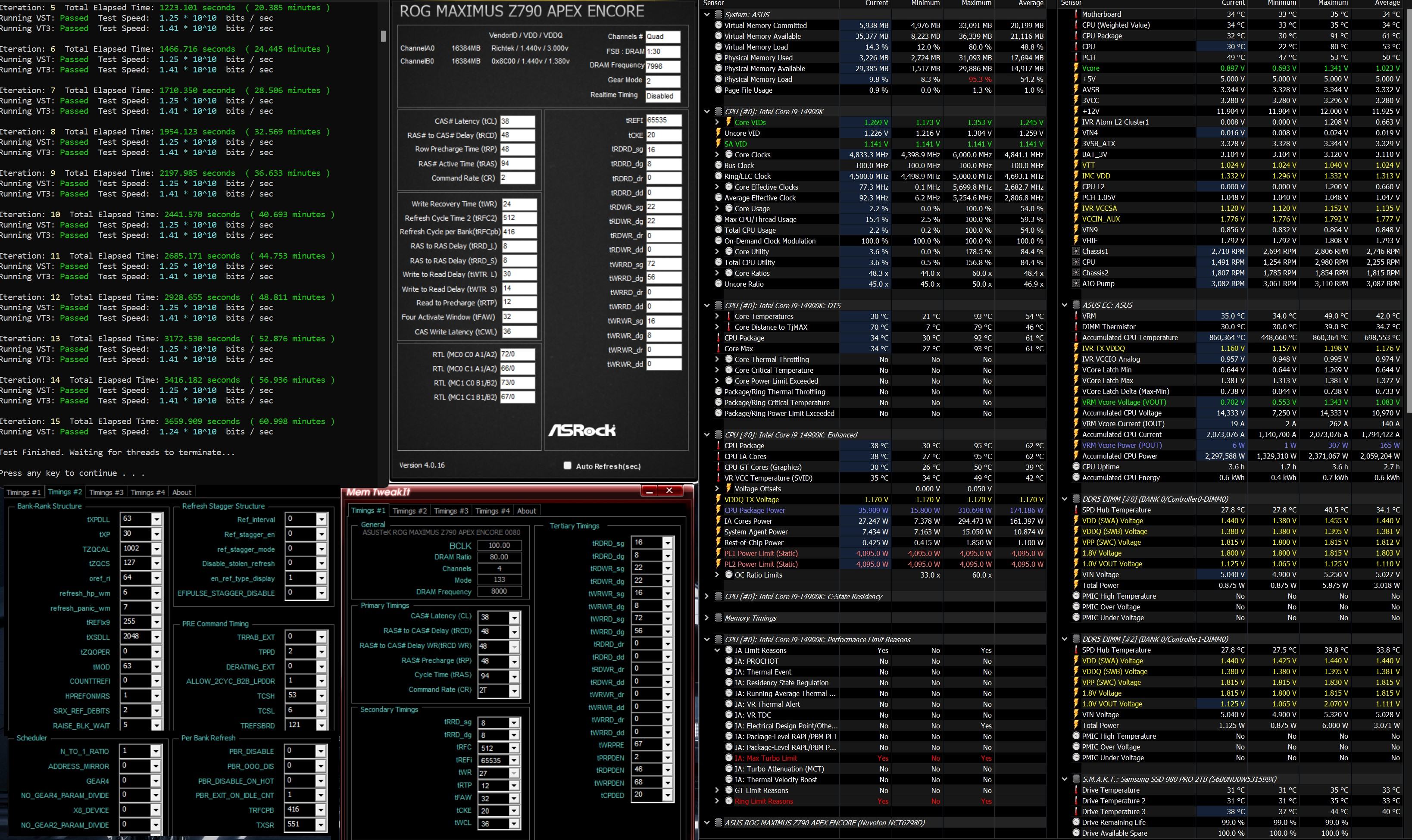Viewport: 1412px width, 840px height.
Task: Click the clock icon beside Core Clocks
Action: 729,155
